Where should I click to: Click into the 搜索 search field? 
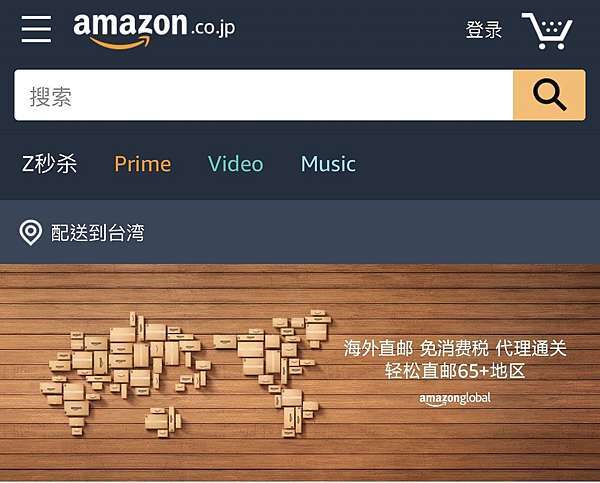pyautogui.click(x=264, y=95)
